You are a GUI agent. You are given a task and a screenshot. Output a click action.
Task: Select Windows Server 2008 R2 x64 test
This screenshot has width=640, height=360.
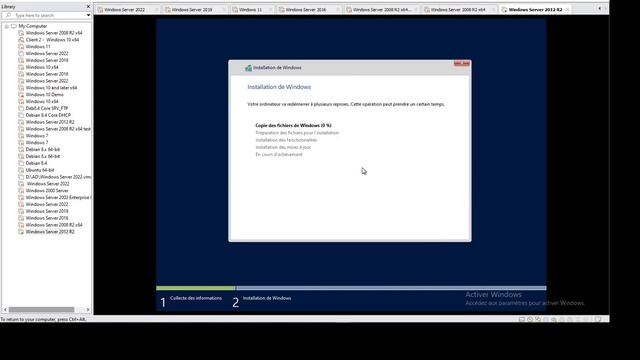[x=58, y=129]
